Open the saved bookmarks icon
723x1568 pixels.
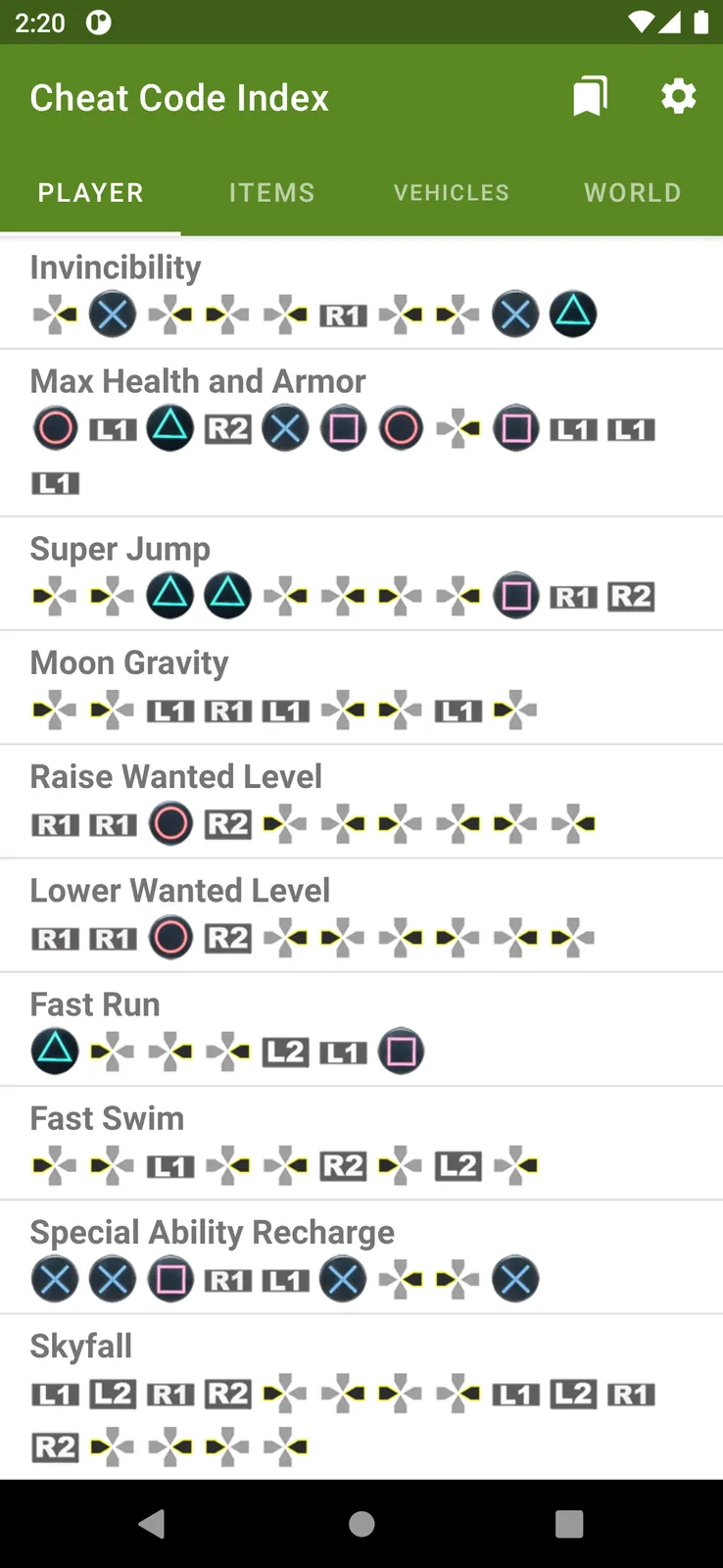[589, 95]
